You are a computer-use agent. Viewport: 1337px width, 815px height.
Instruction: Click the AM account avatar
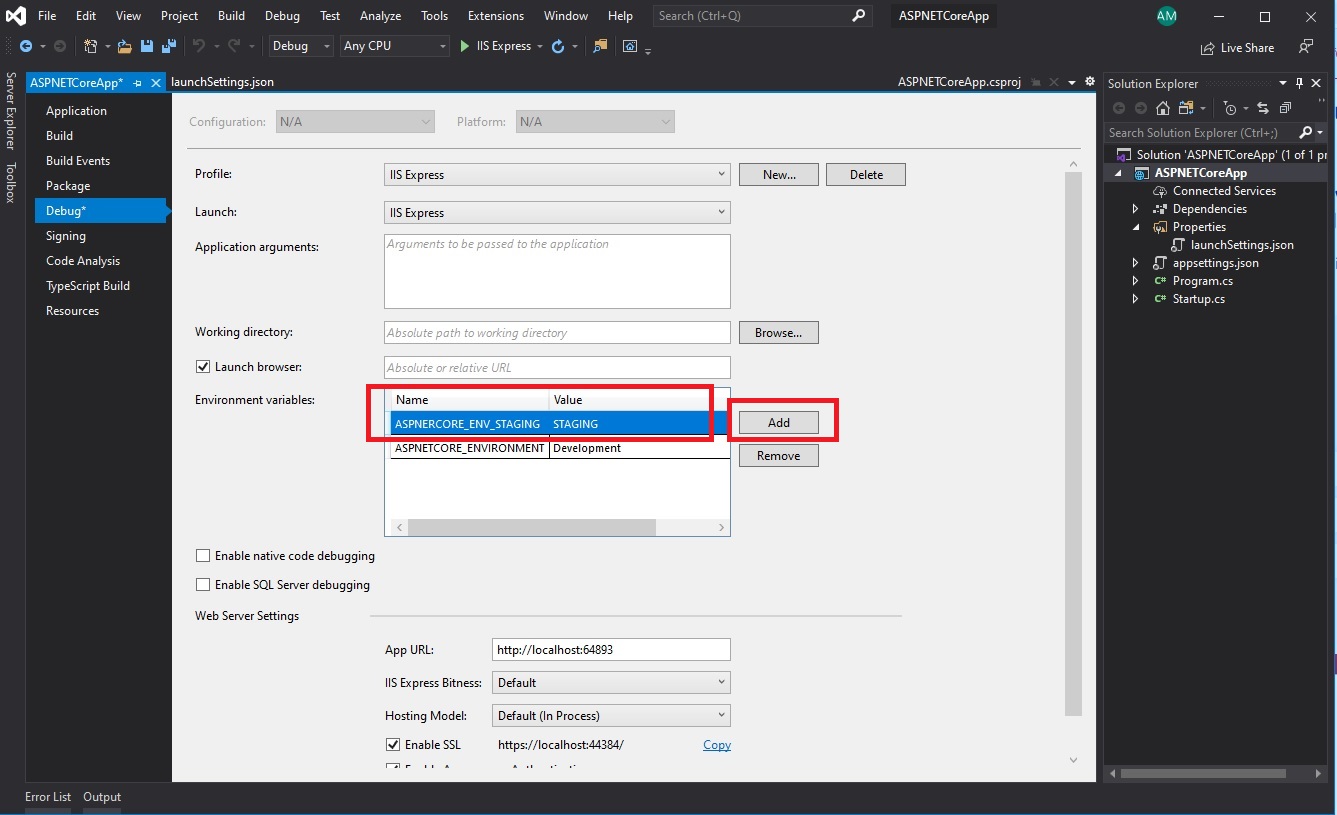pos(1166,16)
